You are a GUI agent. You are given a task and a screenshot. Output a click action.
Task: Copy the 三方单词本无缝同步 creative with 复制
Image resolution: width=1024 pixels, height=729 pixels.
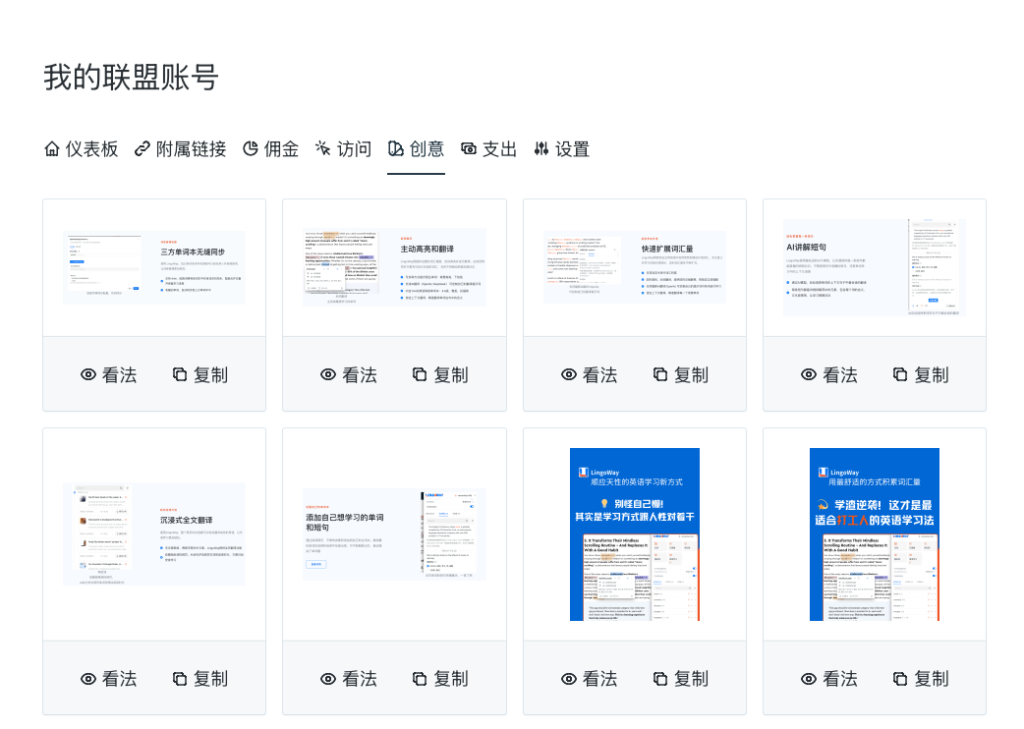click(200, 375)
